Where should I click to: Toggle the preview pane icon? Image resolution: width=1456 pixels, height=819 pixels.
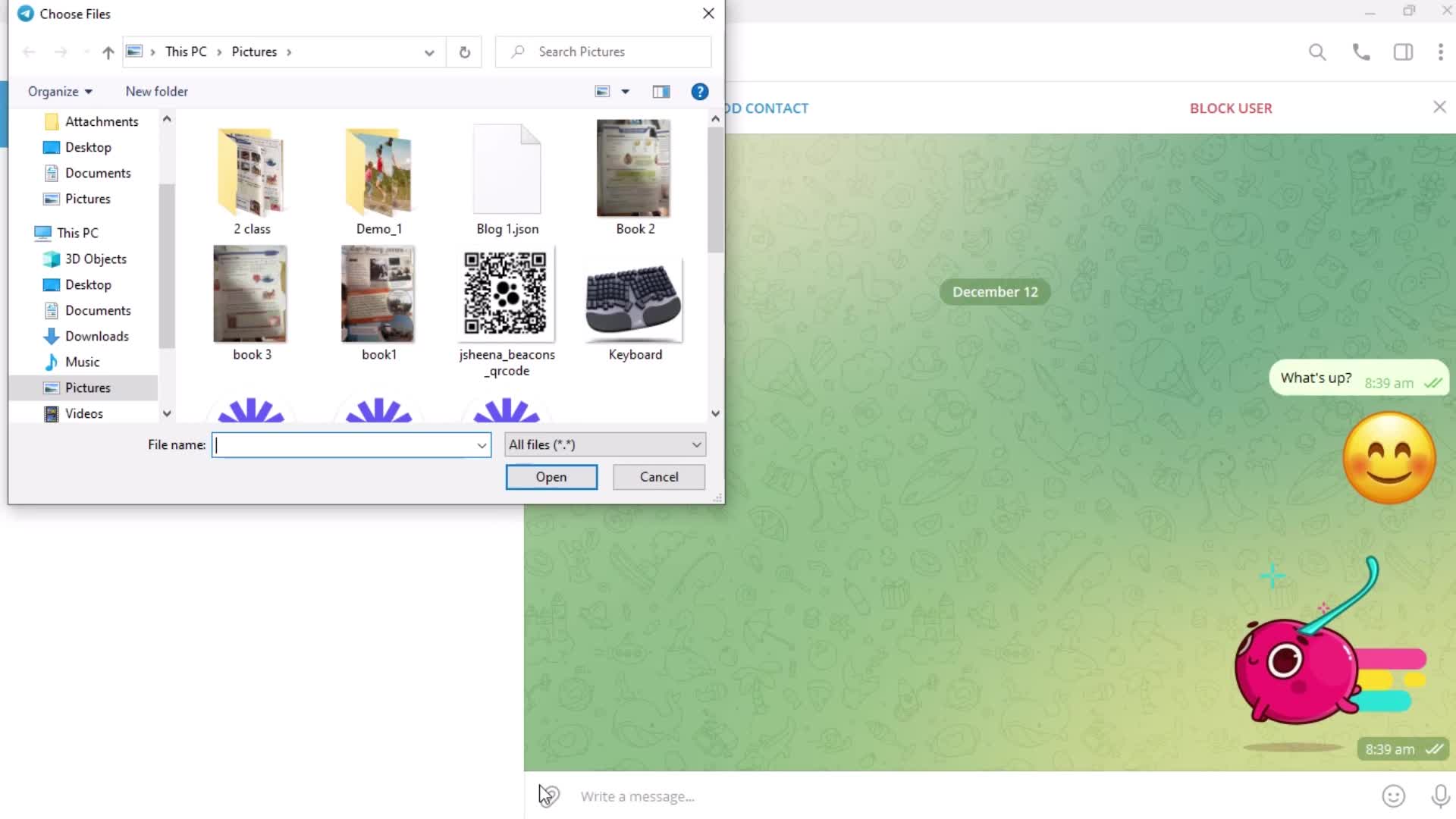(661, 92)
